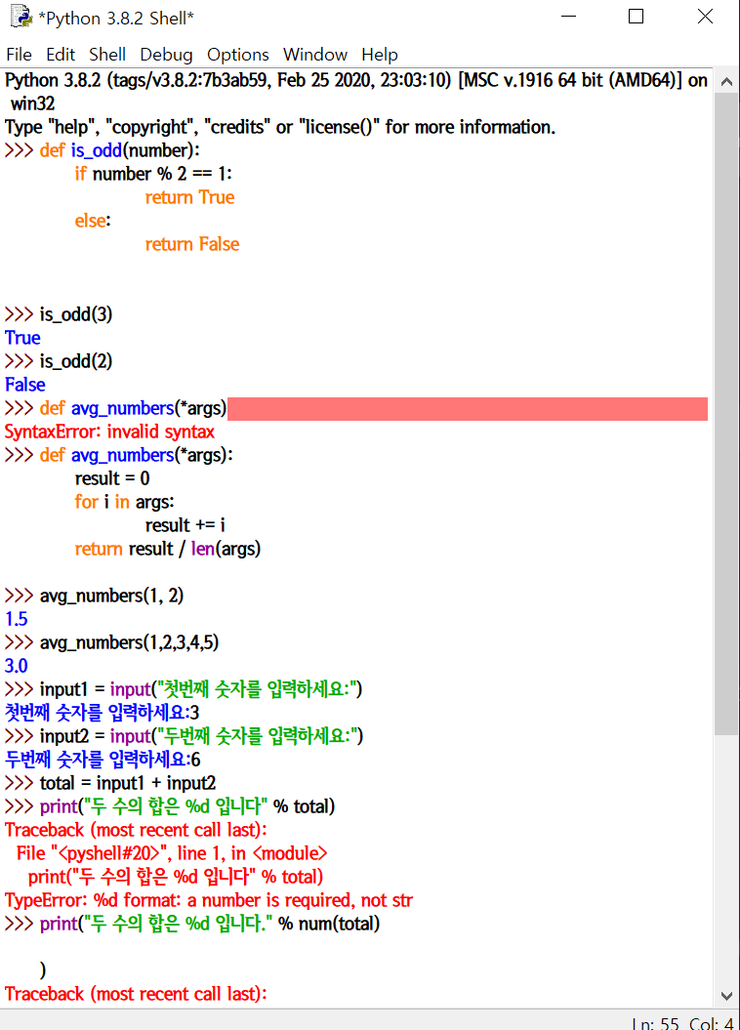Click the 'return False' line
740x1030 pixels.
(192, 244)
